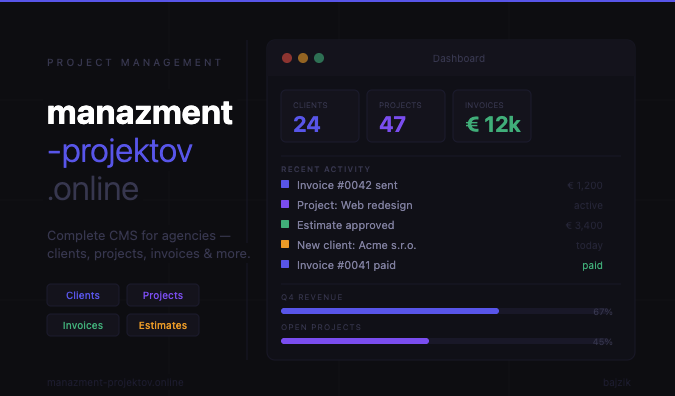Click the purple marker beside Project: Web redesign

[285, 204]
